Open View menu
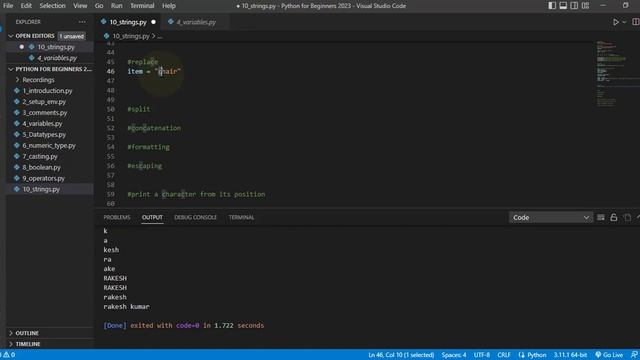 [80, 6]
